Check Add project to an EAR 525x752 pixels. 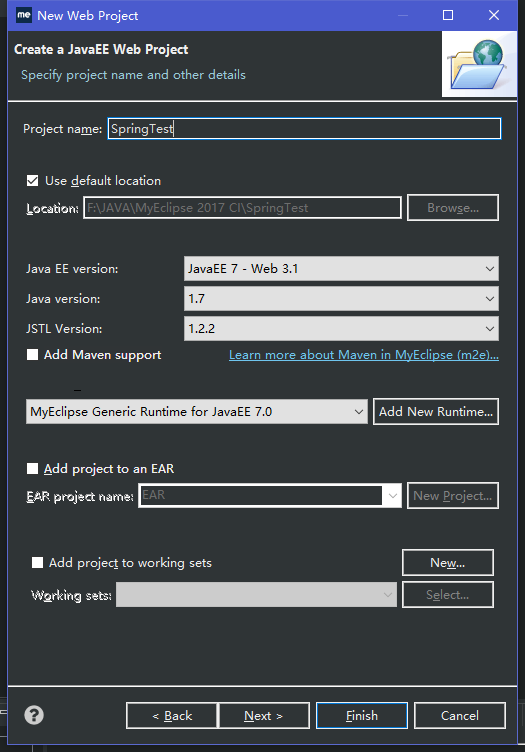(33, 469)
